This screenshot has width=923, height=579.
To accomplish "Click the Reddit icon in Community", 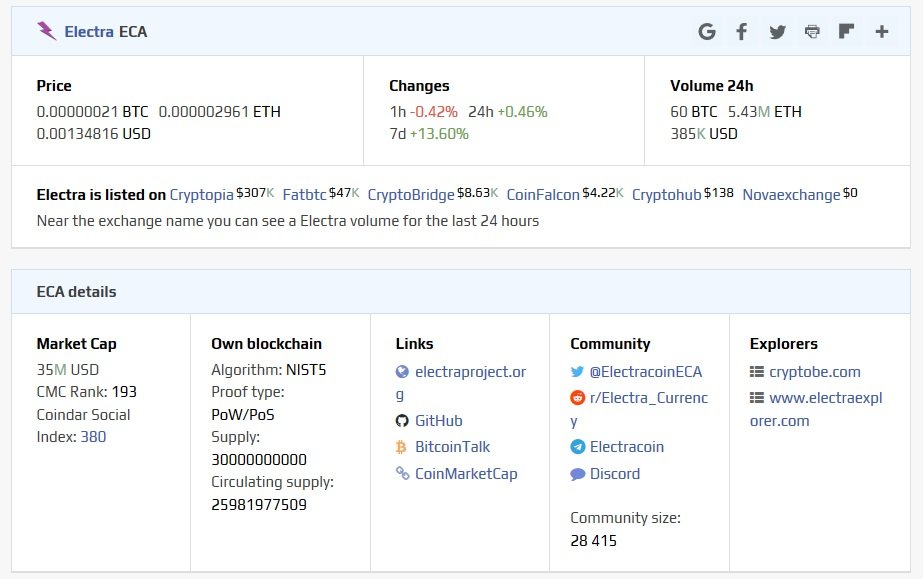I will pos(577,398).
